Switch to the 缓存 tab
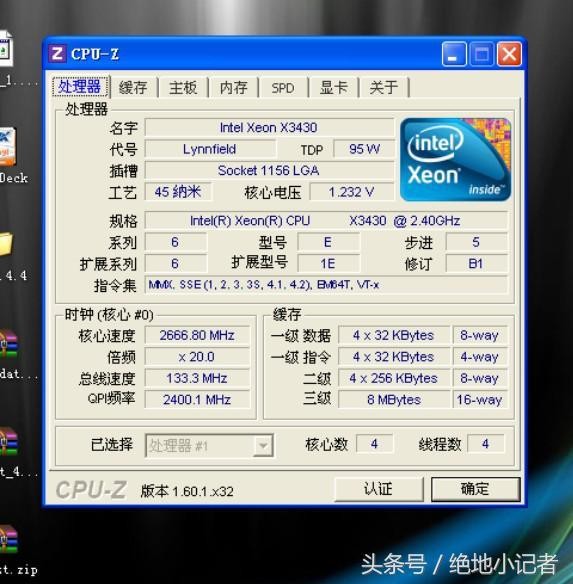This screenshot has height=584, width=573. (133, 88)
